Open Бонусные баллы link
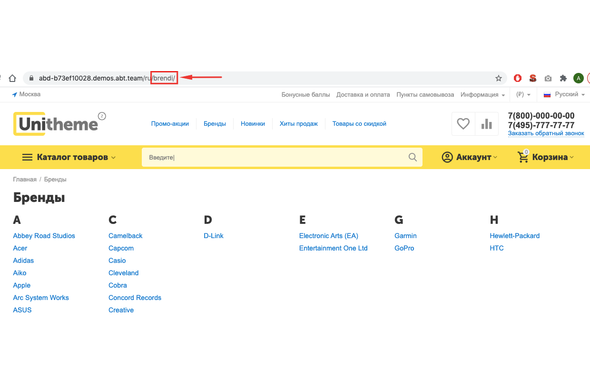 [306, 94]
